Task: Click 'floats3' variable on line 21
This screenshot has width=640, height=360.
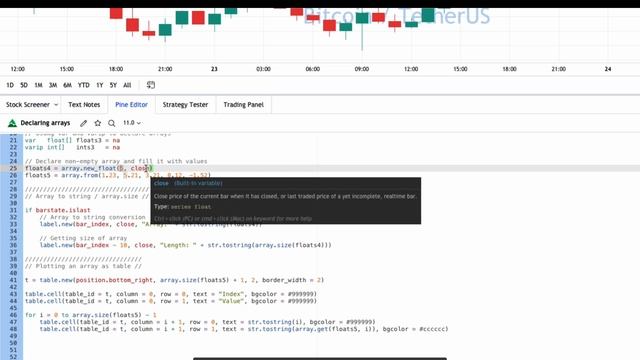Action: coord(89,140)
